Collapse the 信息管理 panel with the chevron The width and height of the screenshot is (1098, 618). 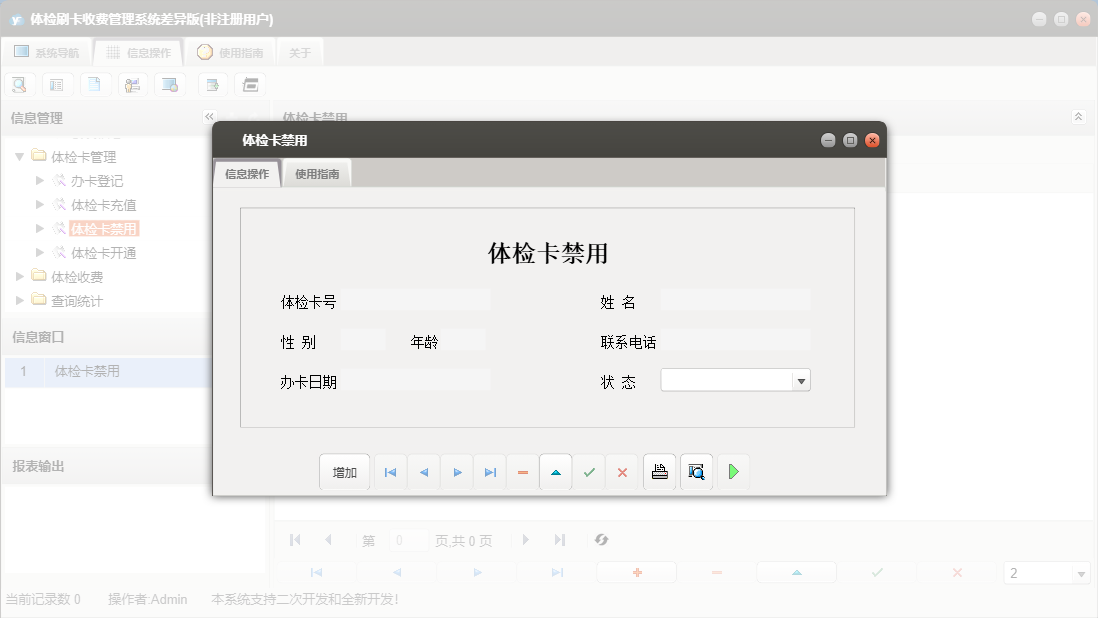pyautogui.click(x=208, y=117)
